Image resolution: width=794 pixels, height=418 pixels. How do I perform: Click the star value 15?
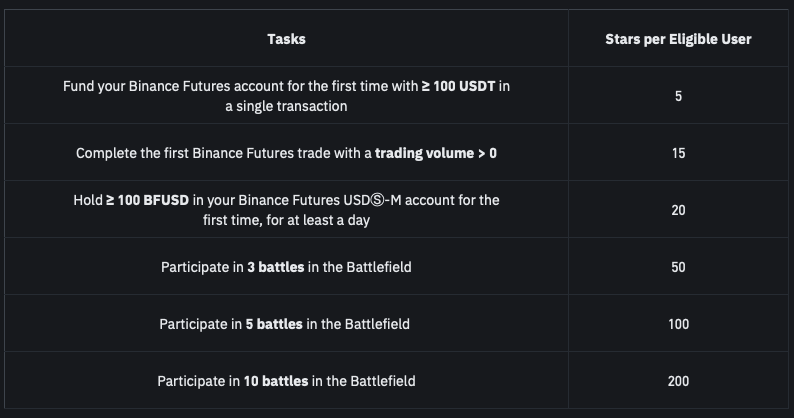[x=678, y=153]
